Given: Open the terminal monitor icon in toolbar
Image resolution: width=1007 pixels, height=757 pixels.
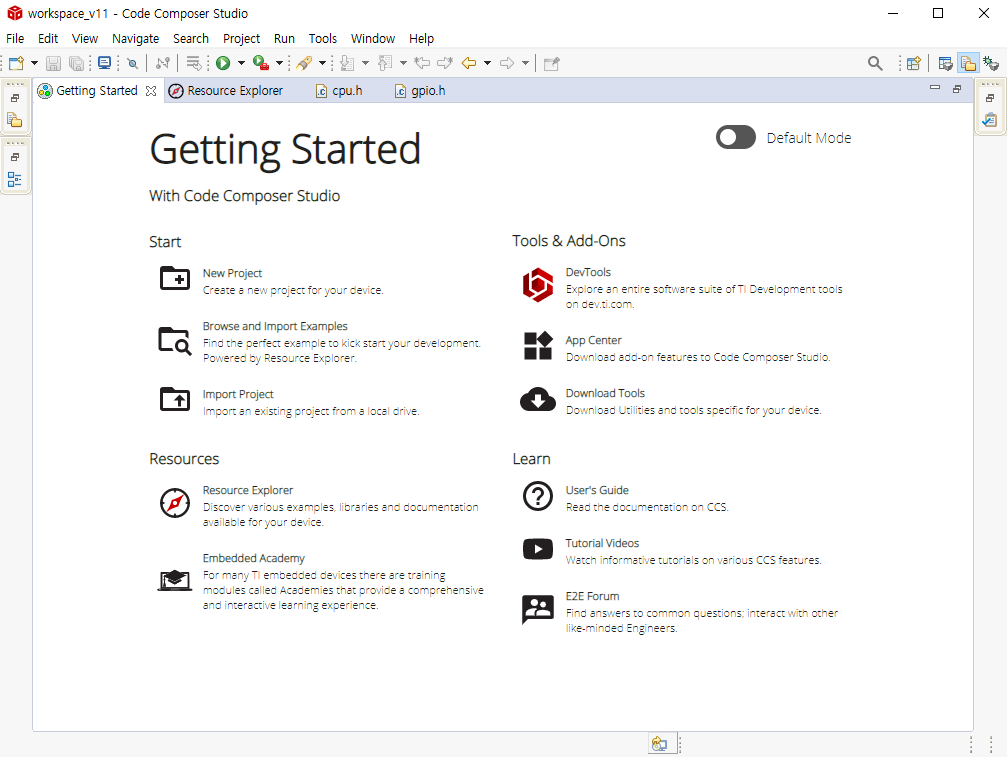Looking at the screenshot, I should point(105,63).
